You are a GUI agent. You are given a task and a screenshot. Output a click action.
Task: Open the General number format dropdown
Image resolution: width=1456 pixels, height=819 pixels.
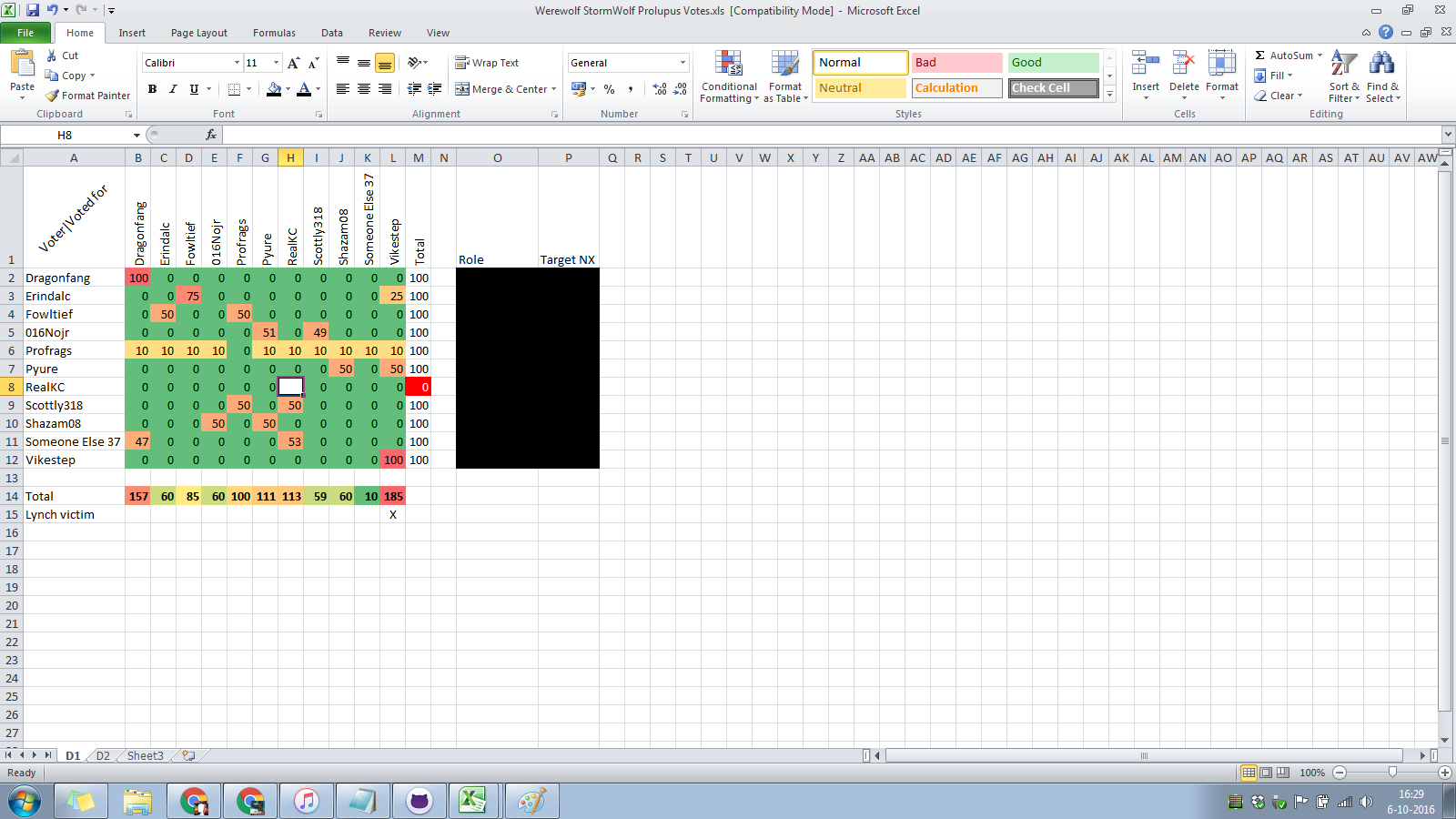click(x=682, y=63)
